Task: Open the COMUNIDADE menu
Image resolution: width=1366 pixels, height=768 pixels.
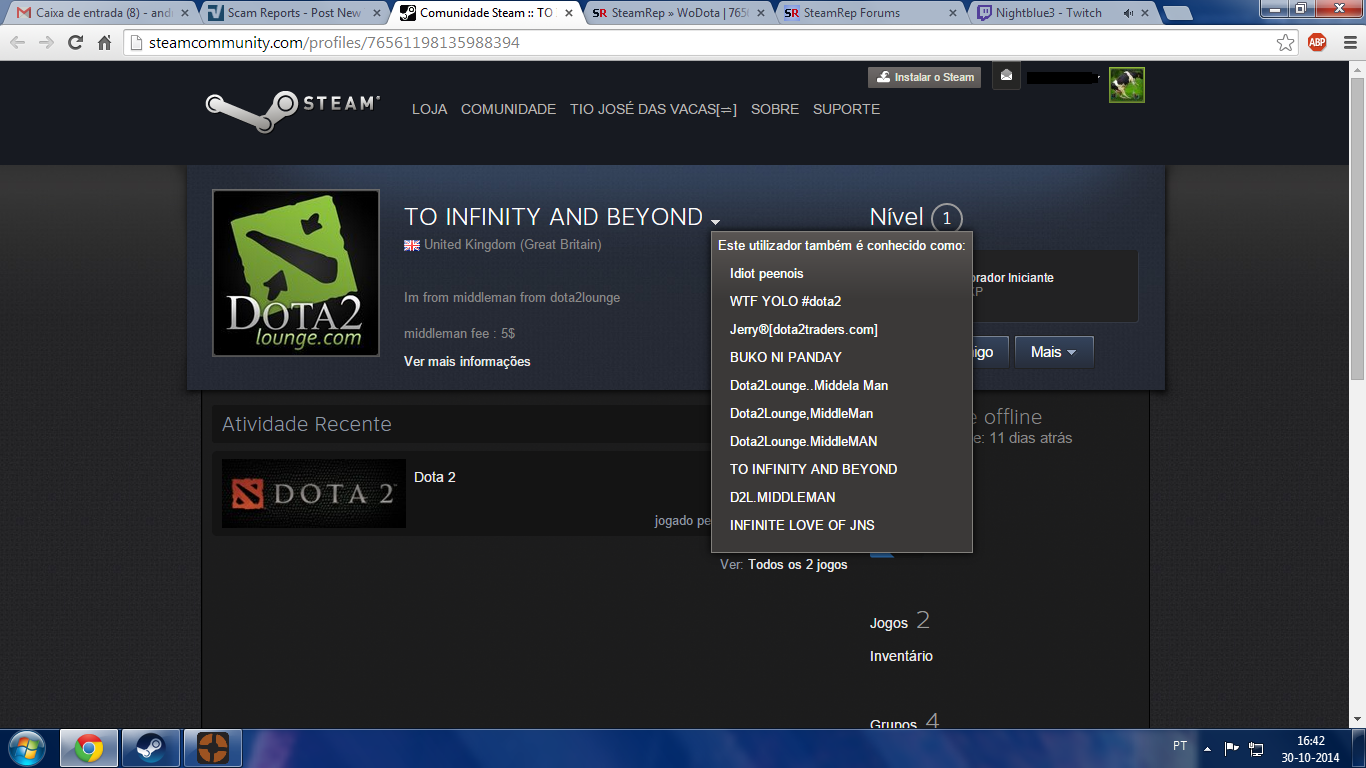Action: [508, 109]
